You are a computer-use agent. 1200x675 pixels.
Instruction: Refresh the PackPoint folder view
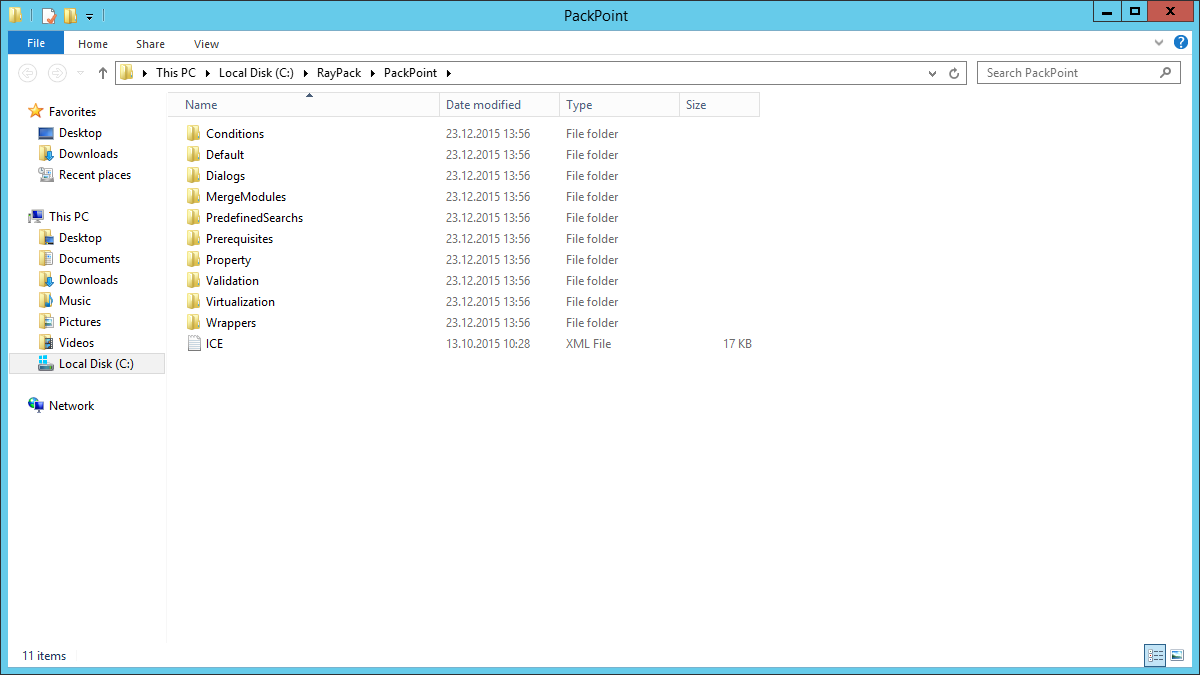pyautogui.click(x=954, y=73)
